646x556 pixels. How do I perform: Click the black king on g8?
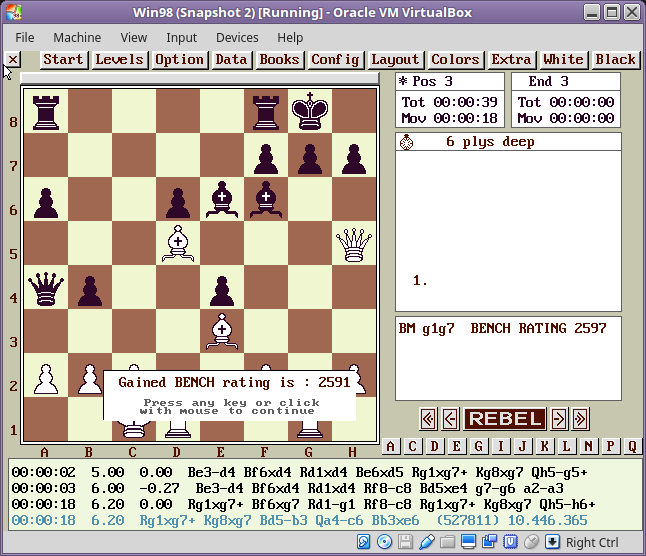[x=310, y=111]
